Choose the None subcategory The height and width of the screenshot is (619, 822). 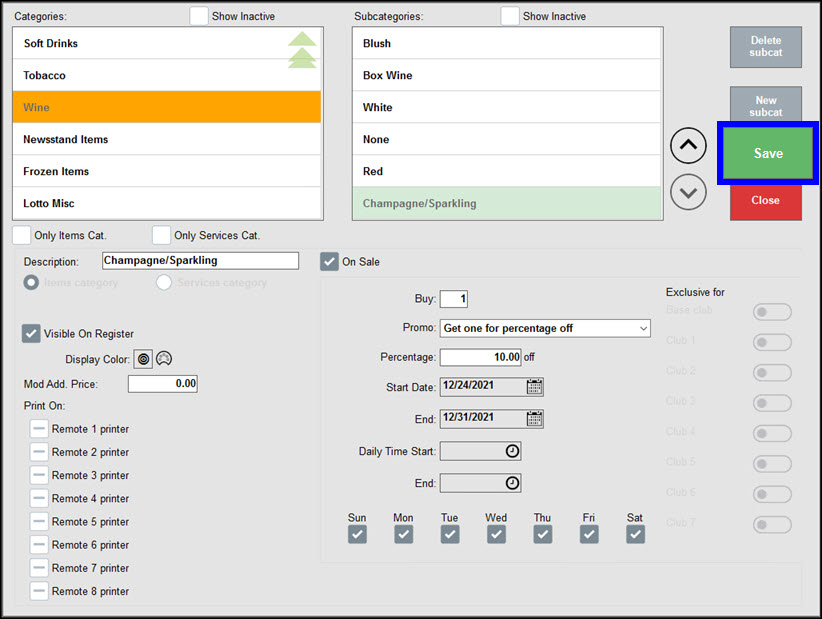[507, 139]
